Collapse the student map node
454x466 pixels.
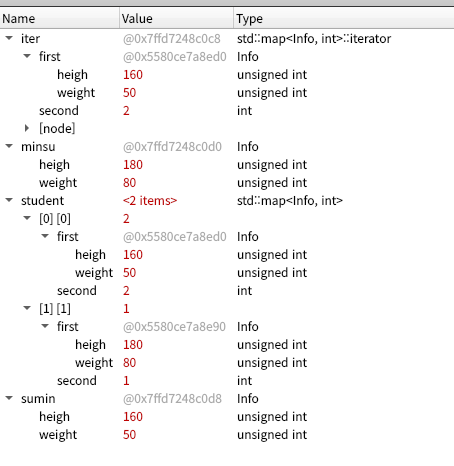pyautogui.click(x=9, y=200)
